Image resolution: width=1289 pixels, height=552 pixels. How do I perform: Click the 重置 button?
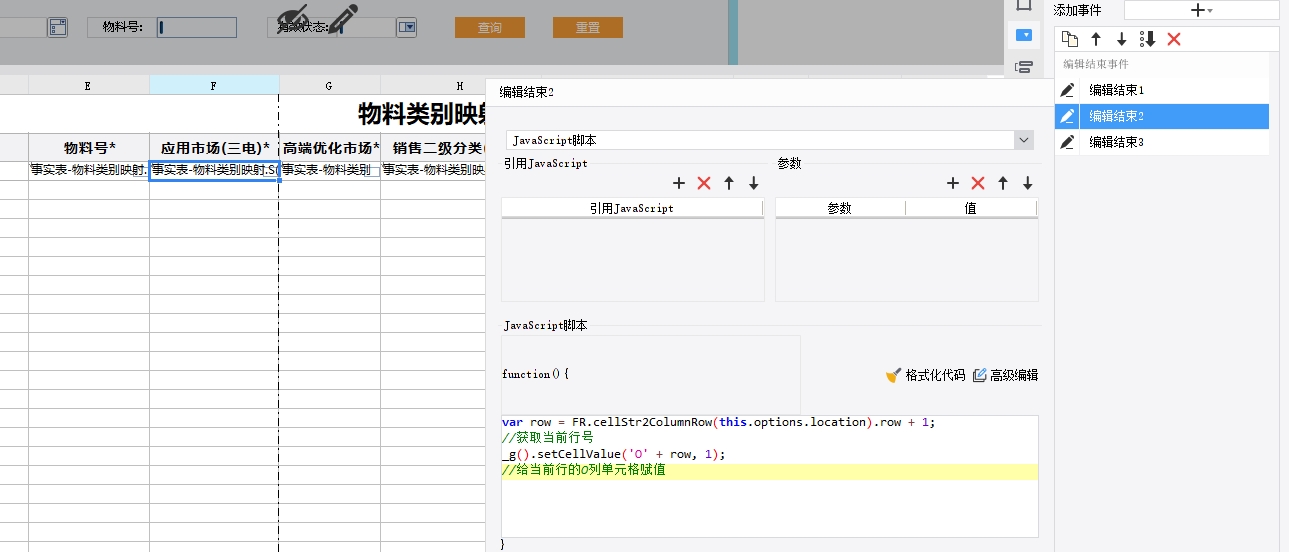click(x=588, y=27)
